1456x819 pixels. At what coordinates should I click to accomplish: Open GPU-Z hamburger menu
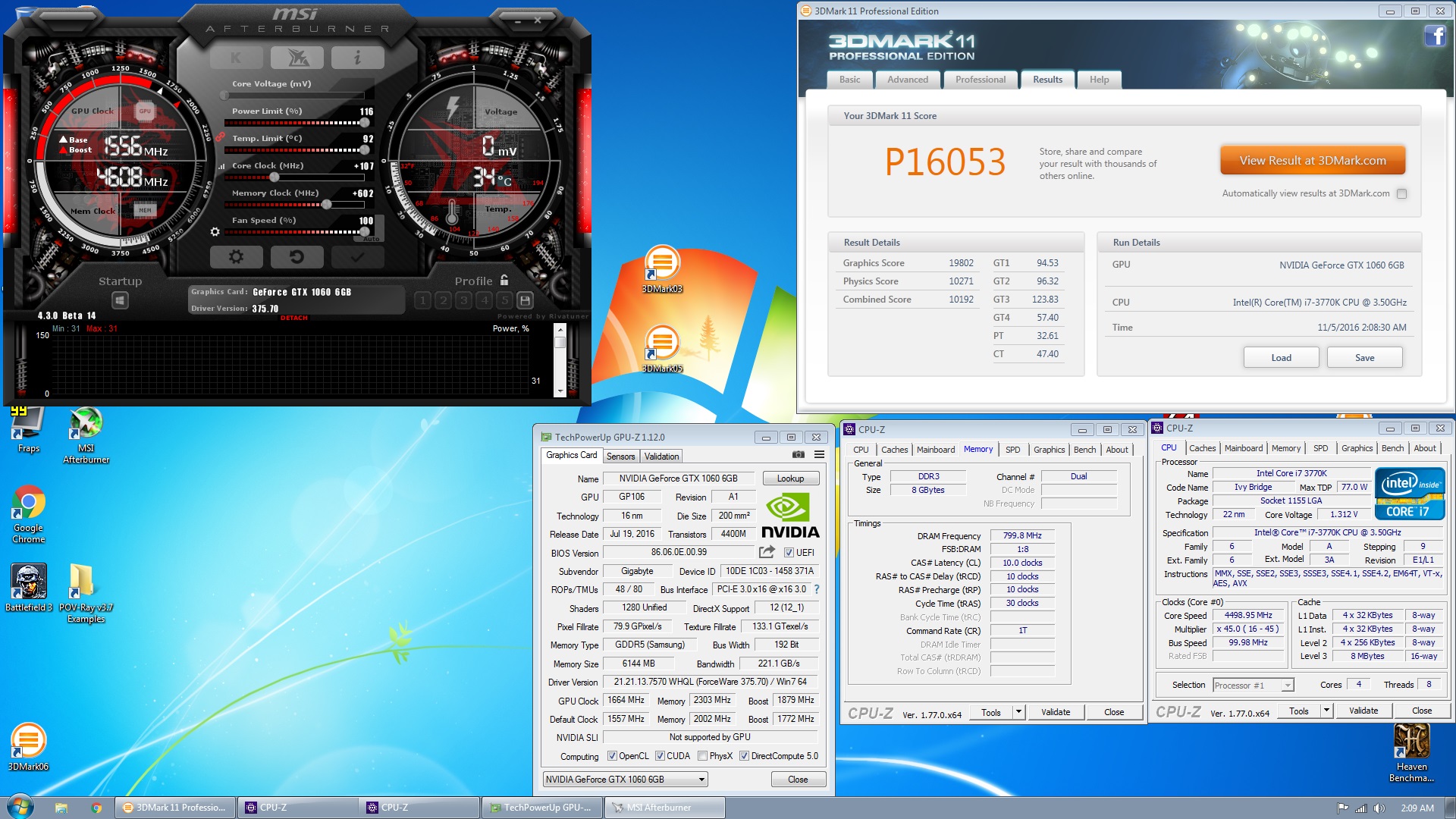[819, 455]
